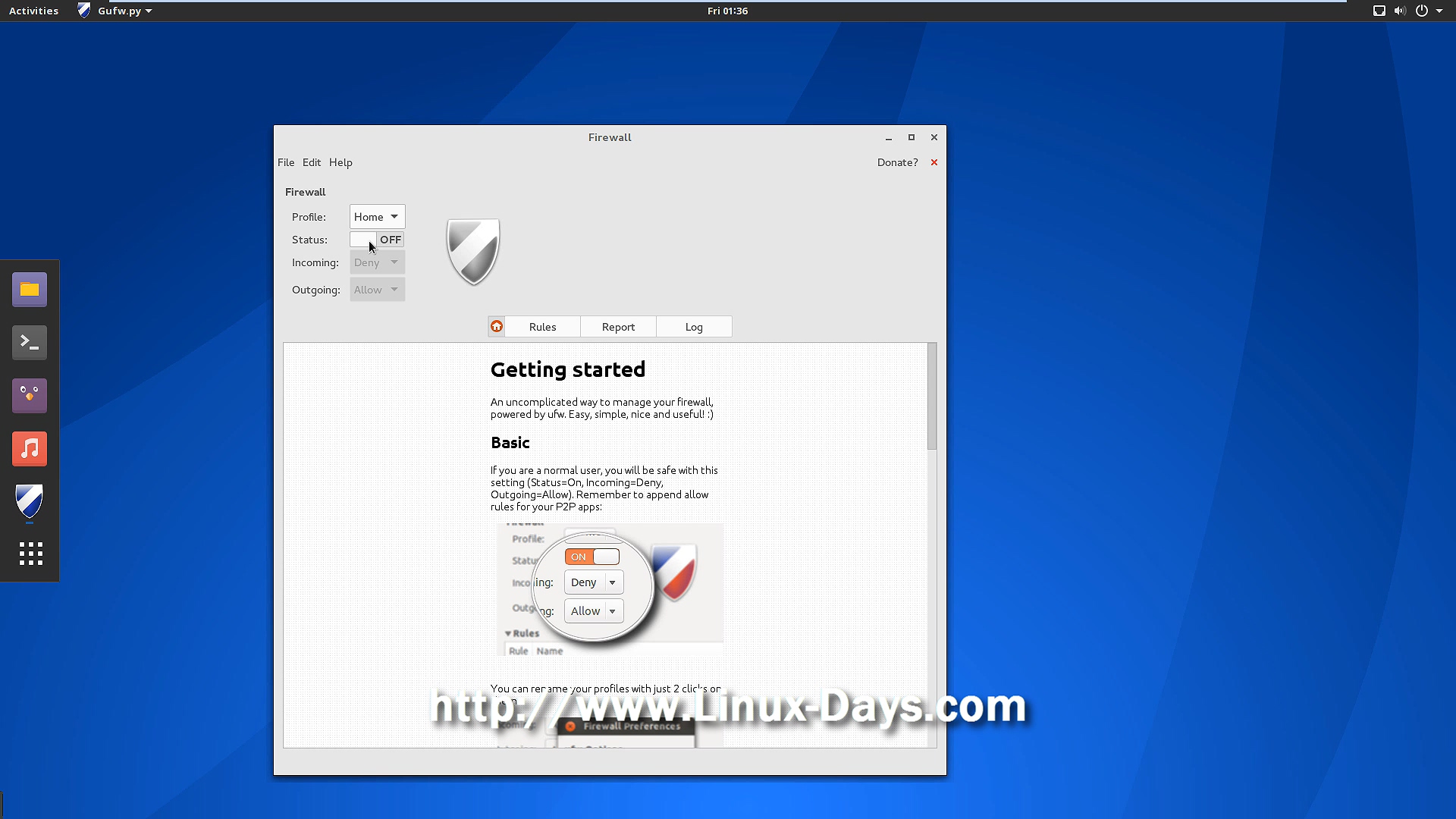Click the Getting started scrollbar handle
1456x819 pixels.
click(932, 396)
